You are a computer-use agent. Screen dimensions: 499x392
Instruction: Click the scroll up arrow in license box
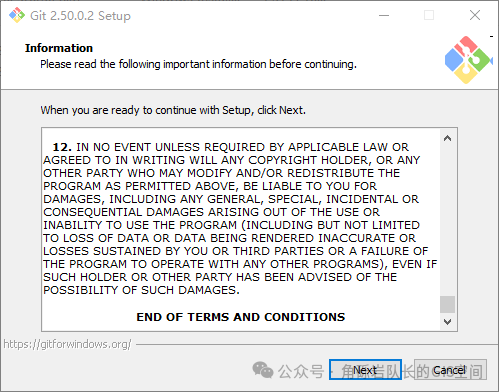coord(447,138)
